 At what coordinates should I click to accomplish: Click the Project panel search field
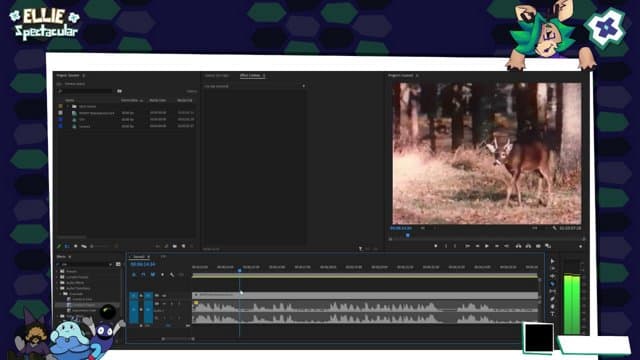click(x=85, y=91)
